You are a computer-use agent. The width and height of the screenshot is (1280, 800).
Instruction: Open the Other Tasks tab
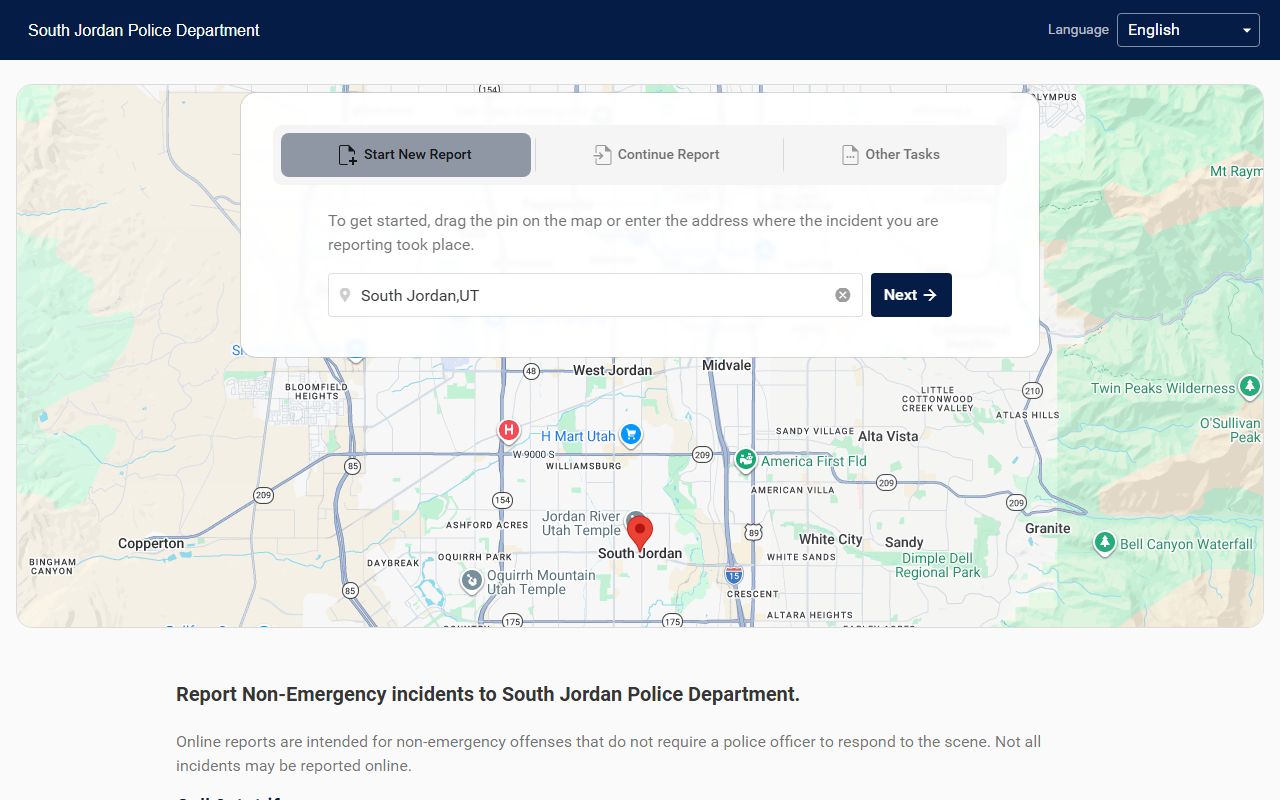(x=890, y=155)
